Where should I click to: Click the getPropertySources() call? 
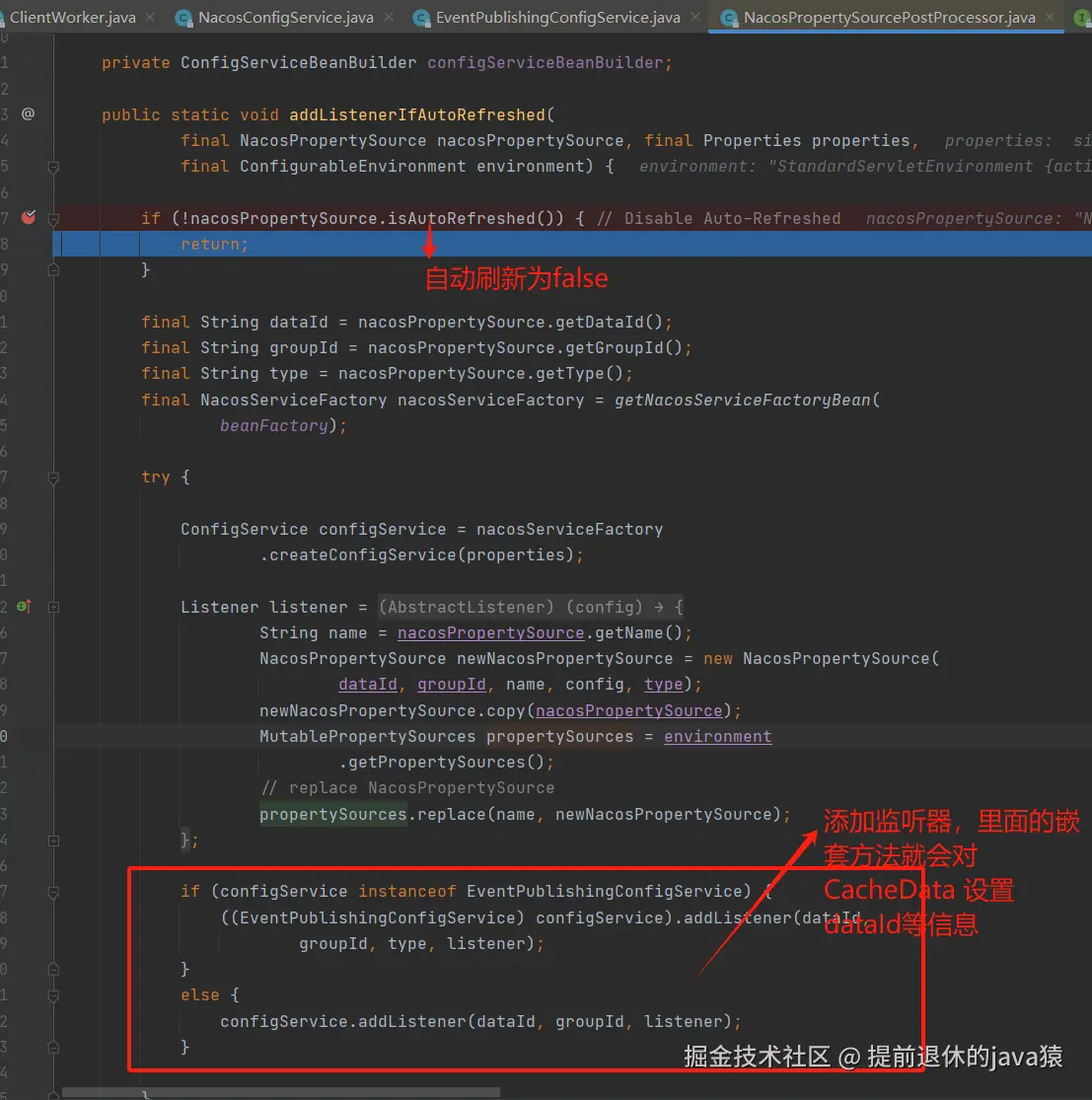click(x=446, y=762)
